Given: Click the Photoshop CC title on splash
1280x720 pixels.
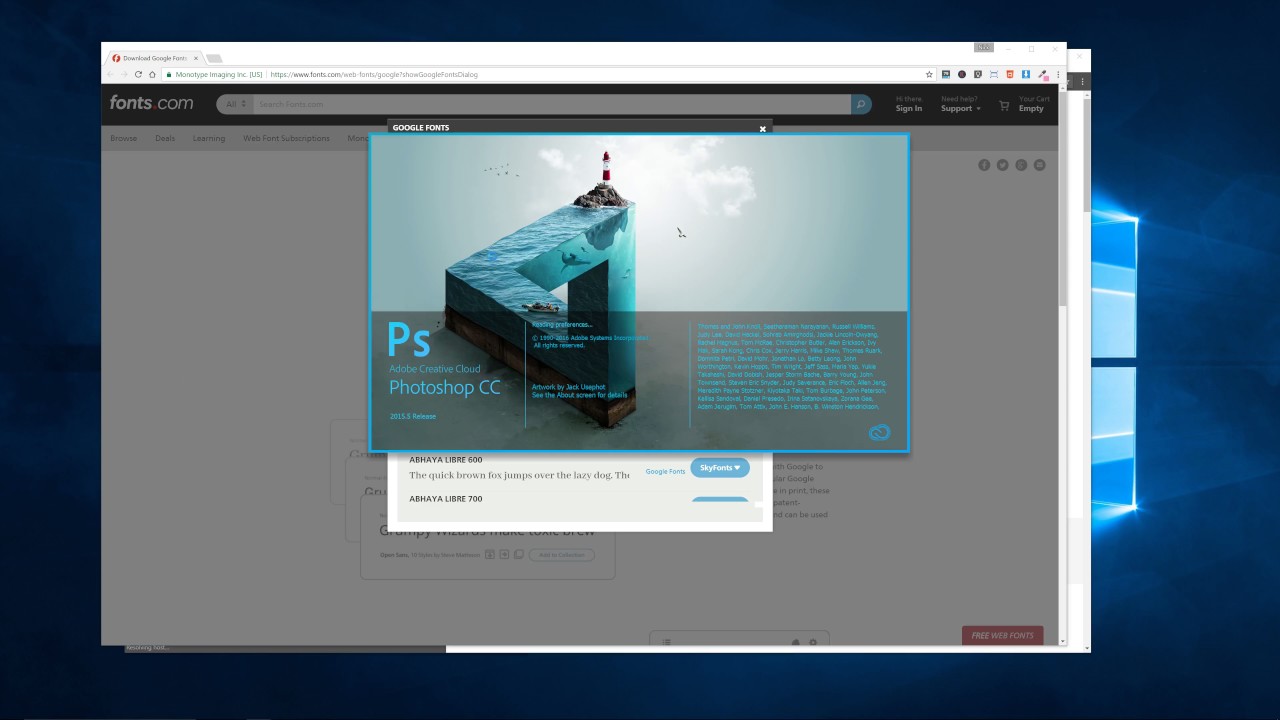Looking at the screenshot, I should point(444,388).
